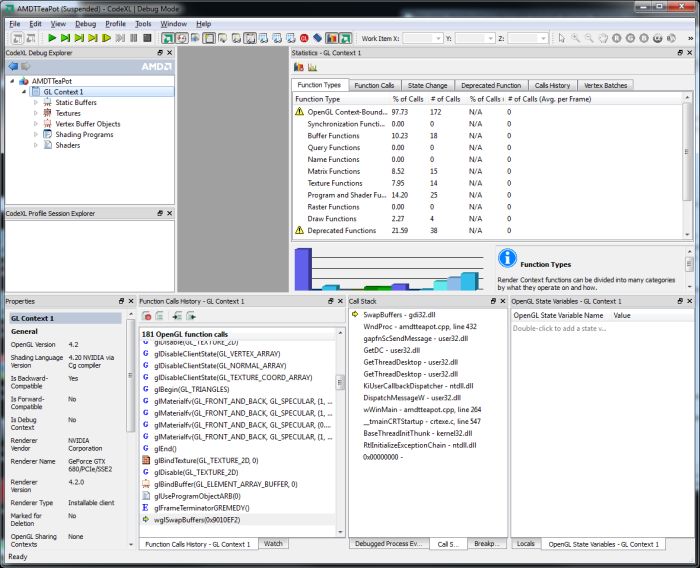Click the back arrow in Debug Explorer
Viewport: 700px width, 568px height.
pos(13,67)
